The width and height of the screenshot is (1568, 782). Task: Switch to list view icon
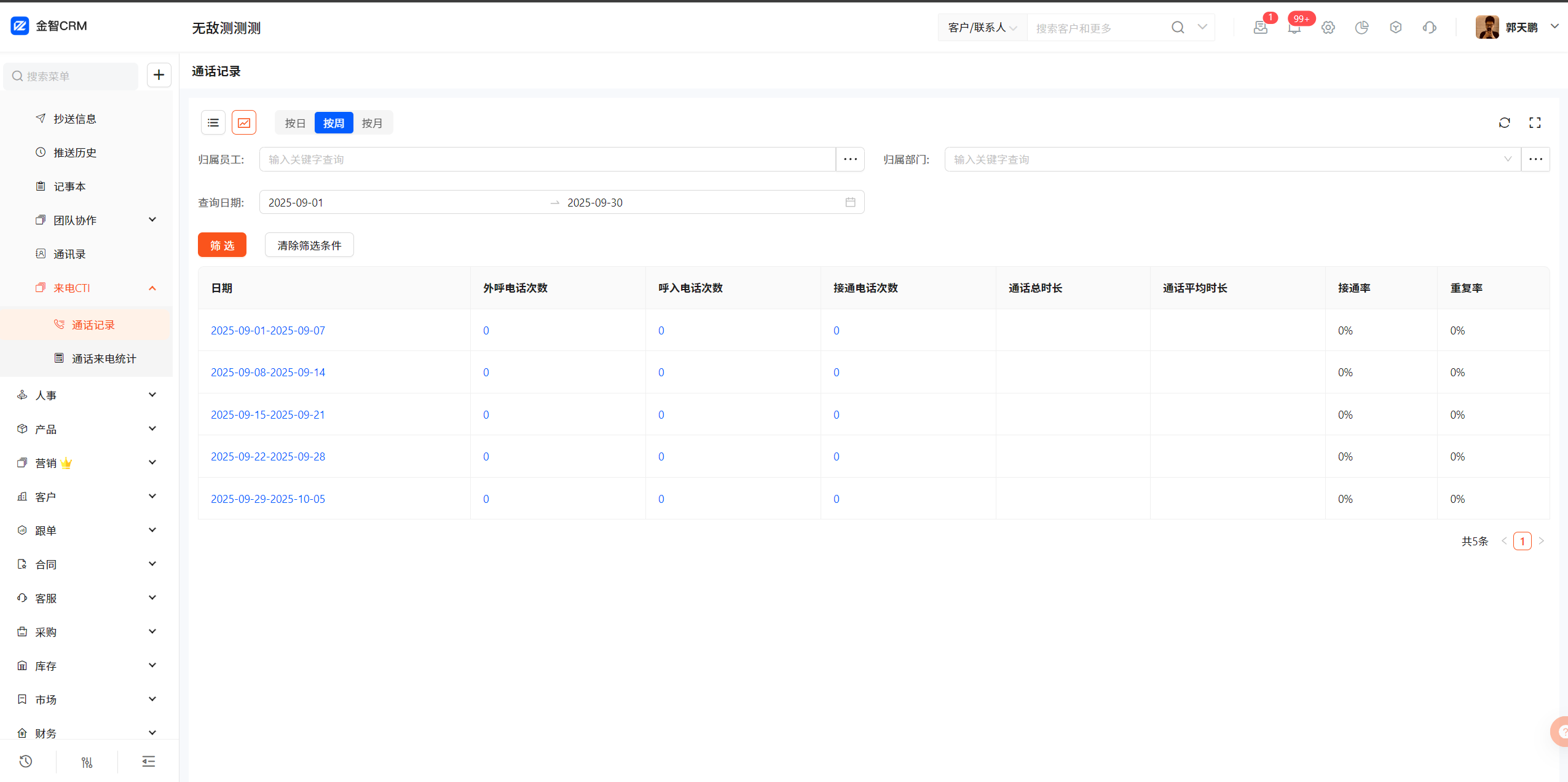[x=213, y=122]
